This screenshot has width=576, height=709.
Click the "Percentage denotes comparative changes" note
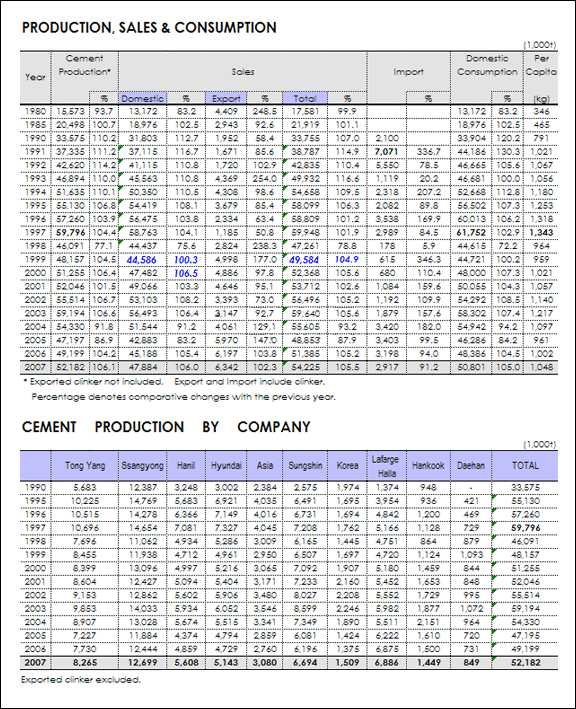pos(183,397)
